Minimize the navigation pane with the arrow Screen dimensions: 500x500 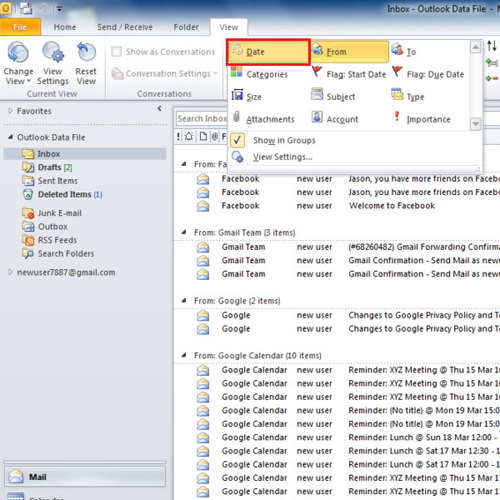pos(160,108)
